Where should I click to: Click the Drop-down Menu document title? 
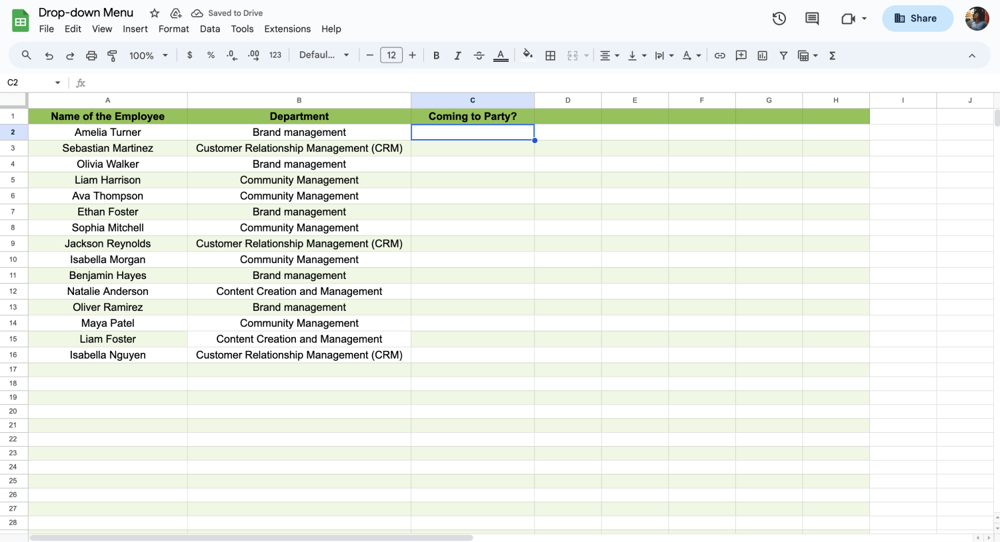(x=86, y=12)
